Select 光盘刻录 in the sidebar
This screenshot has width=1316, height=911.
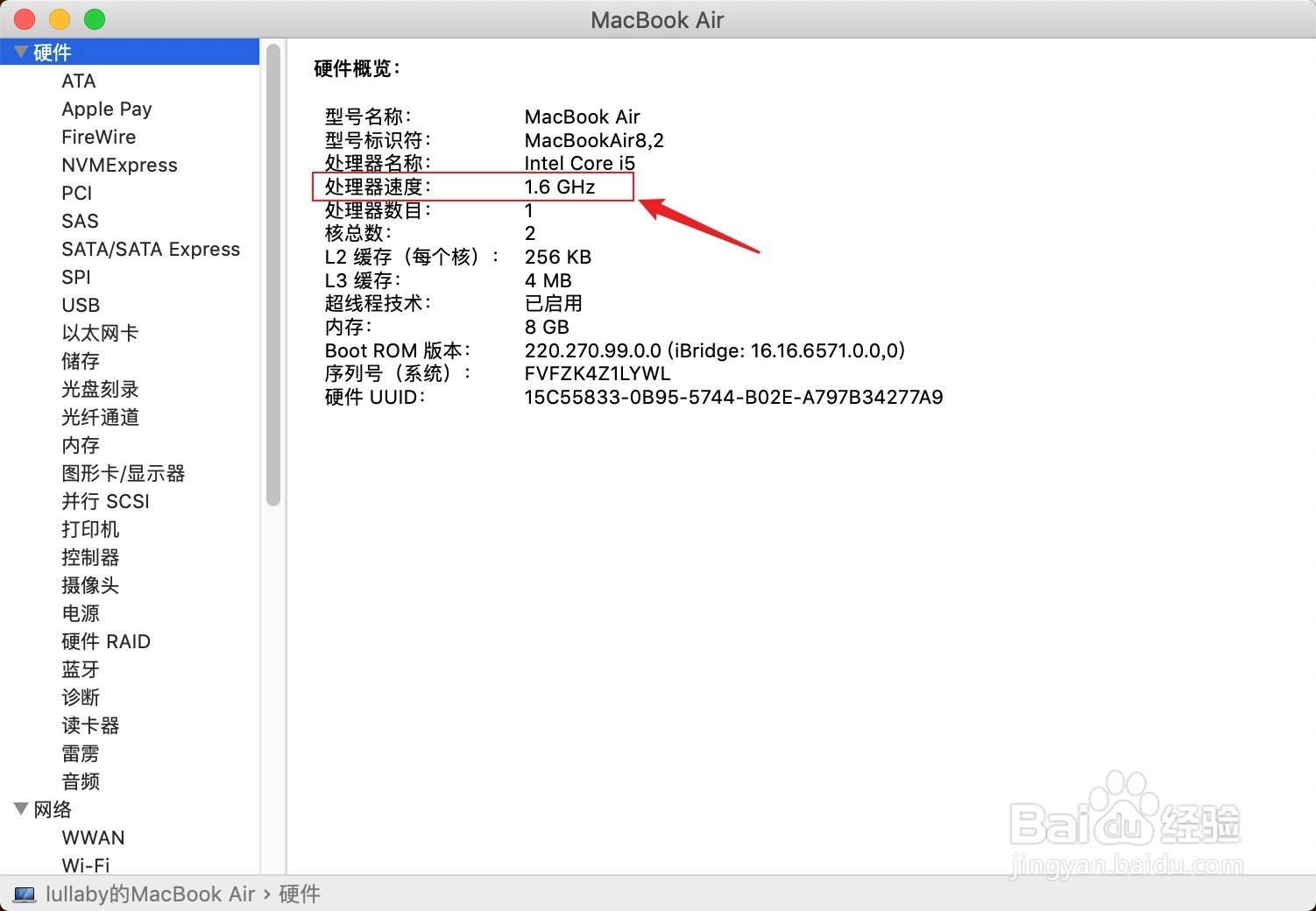[x=100, y=389]
